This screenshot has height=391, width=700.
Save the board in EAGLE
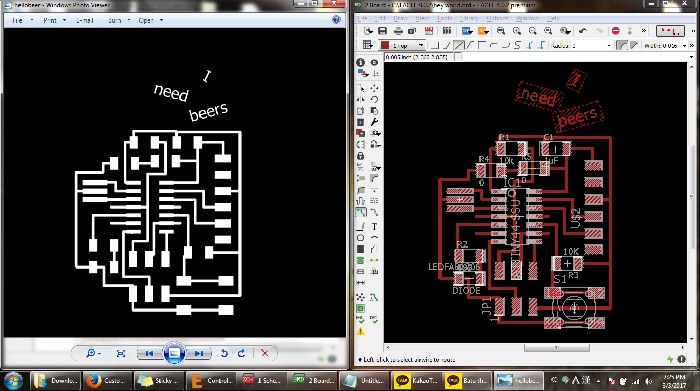click(x=383, y=31)
